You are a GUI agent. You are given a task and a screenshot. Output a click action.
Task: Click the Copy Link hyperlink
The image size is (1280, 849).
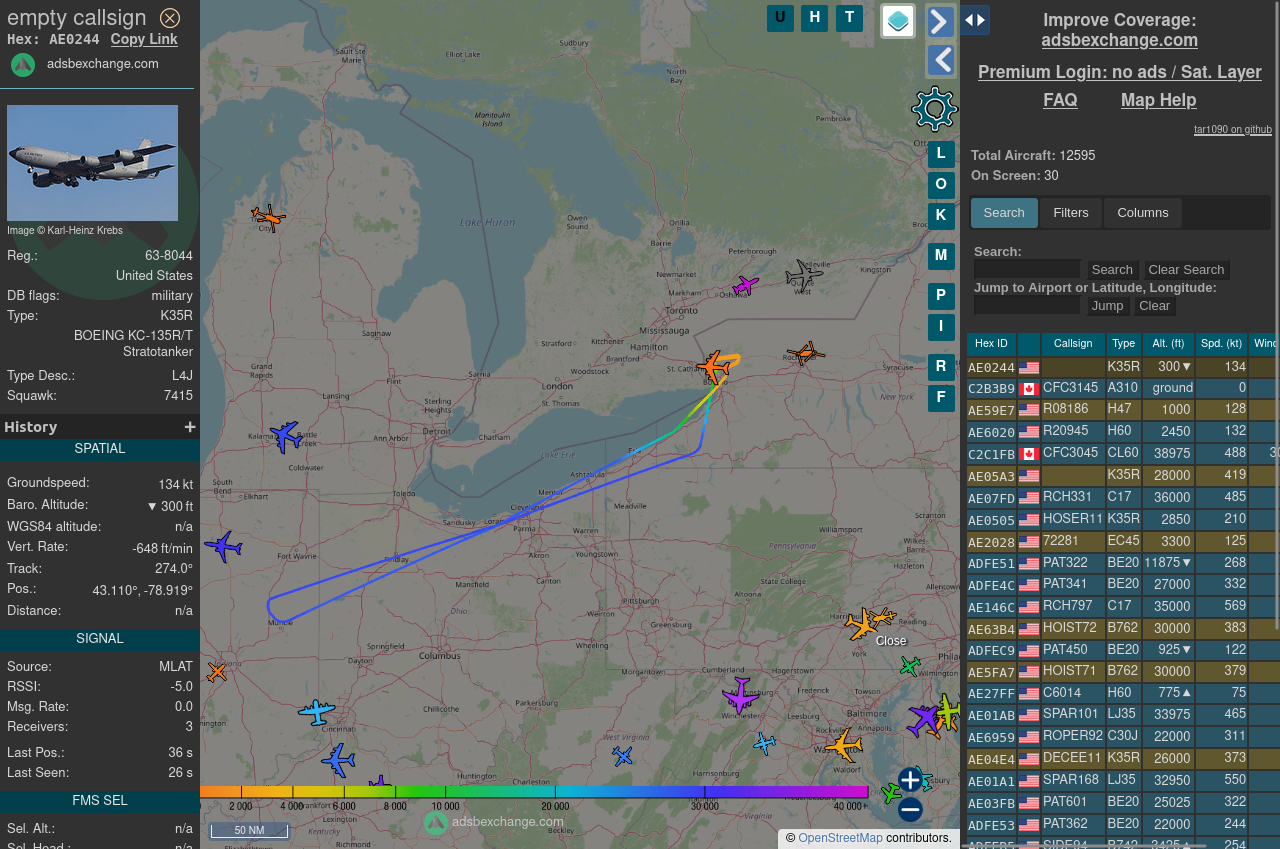click(144, 39)
